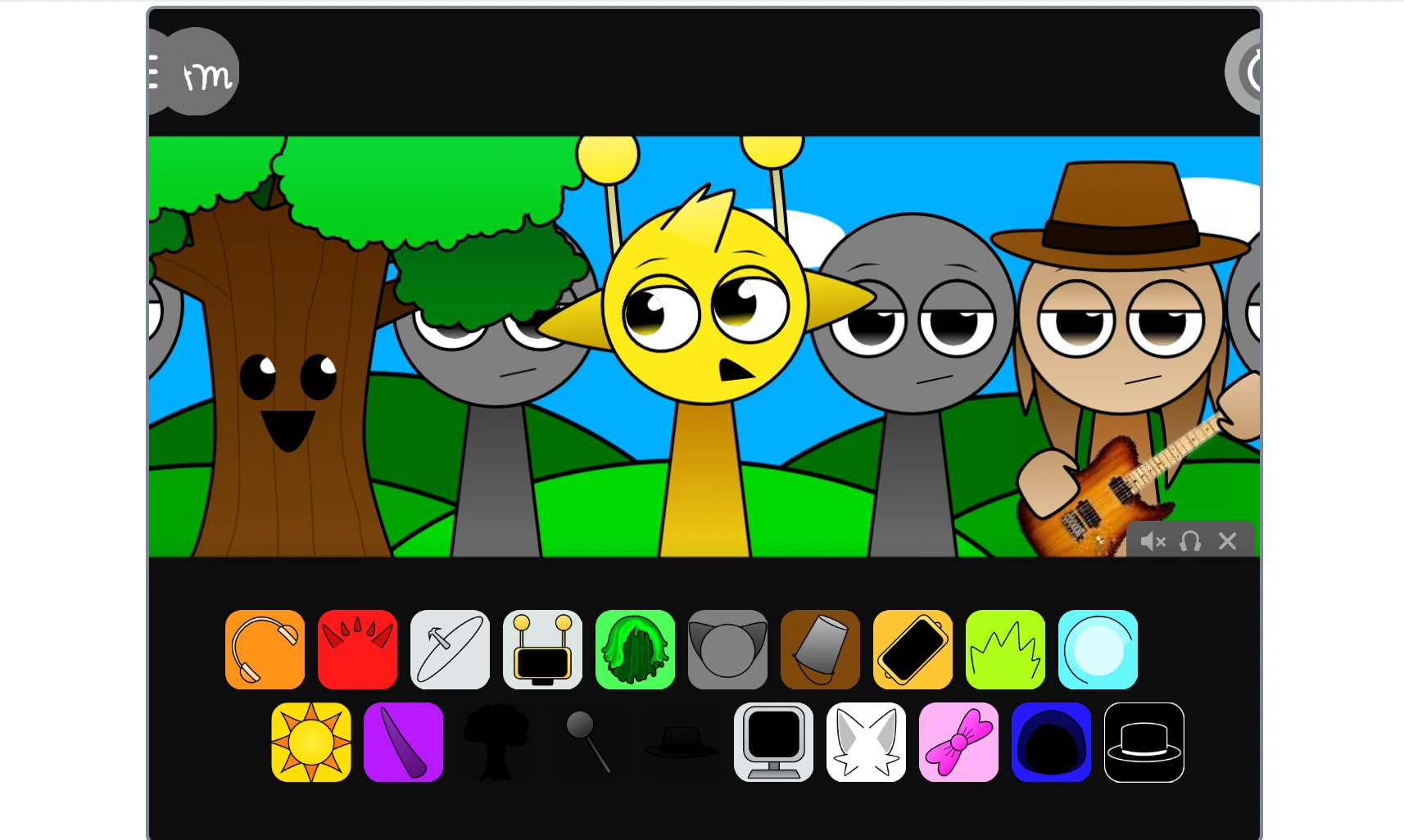Select the white top hat sound icon
Viewport: 1404px width, 840px height.
click(x=1144, y=743)
